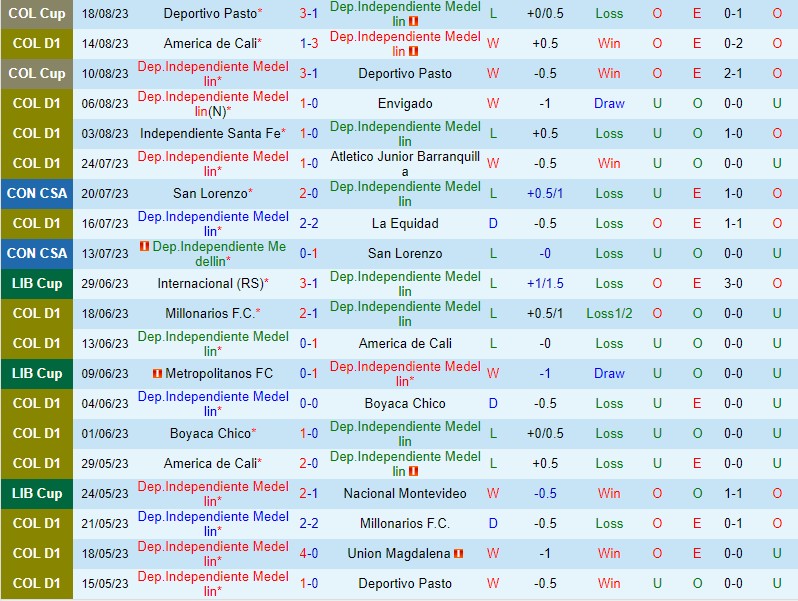Click the 1-3 score on 14/08/23
This screenshot has width=798, height=601.
click(309, 44)
